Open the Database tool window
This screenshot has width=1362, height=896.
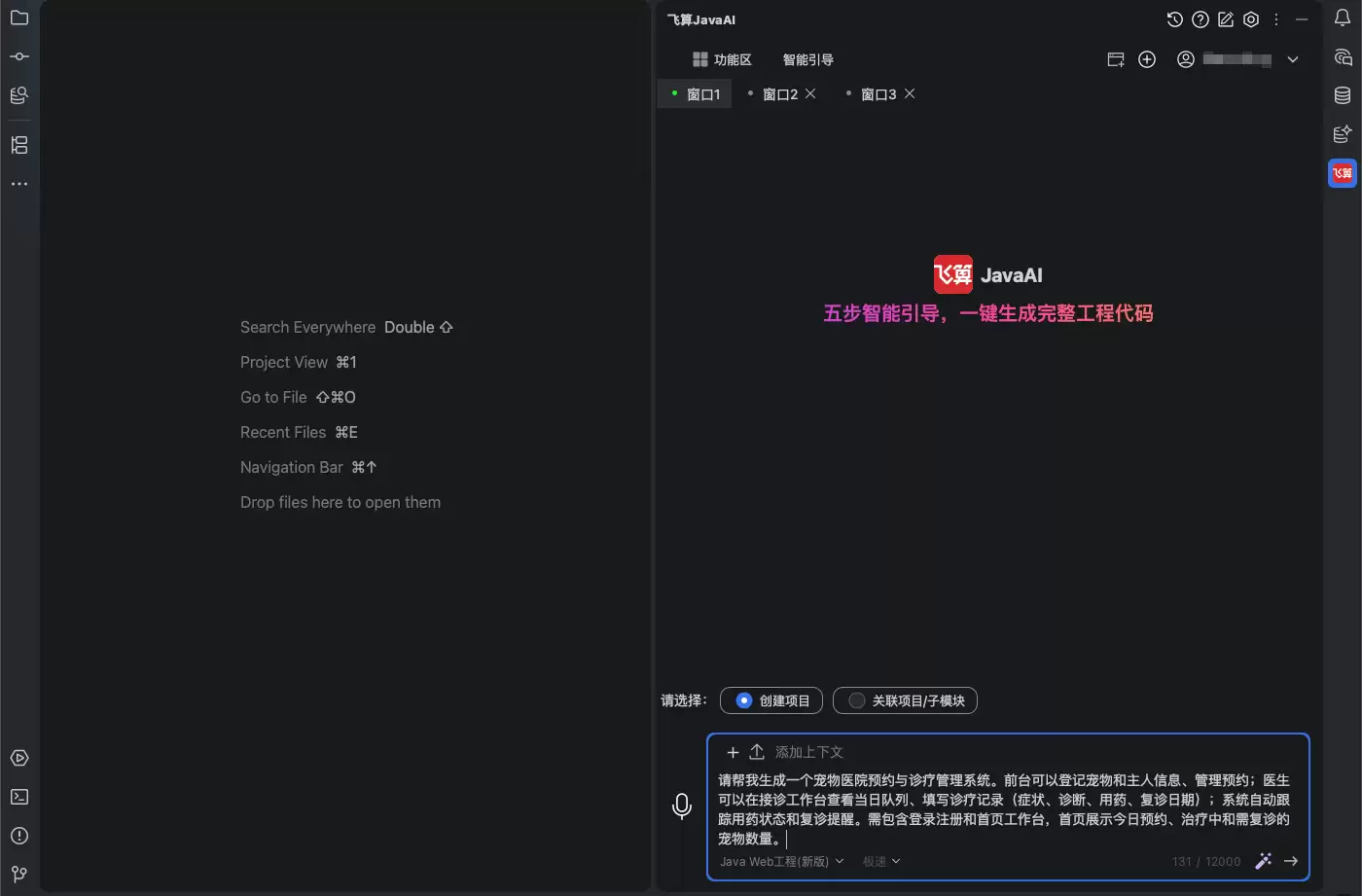(x=1343, y=95)
